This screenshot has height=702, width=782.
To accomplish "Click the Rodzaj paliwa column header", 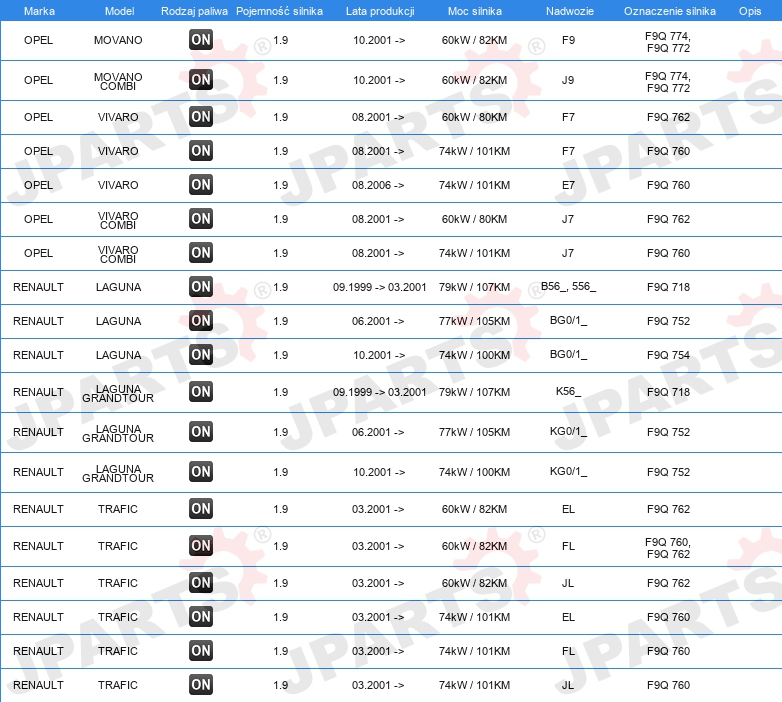I will 194,11.
